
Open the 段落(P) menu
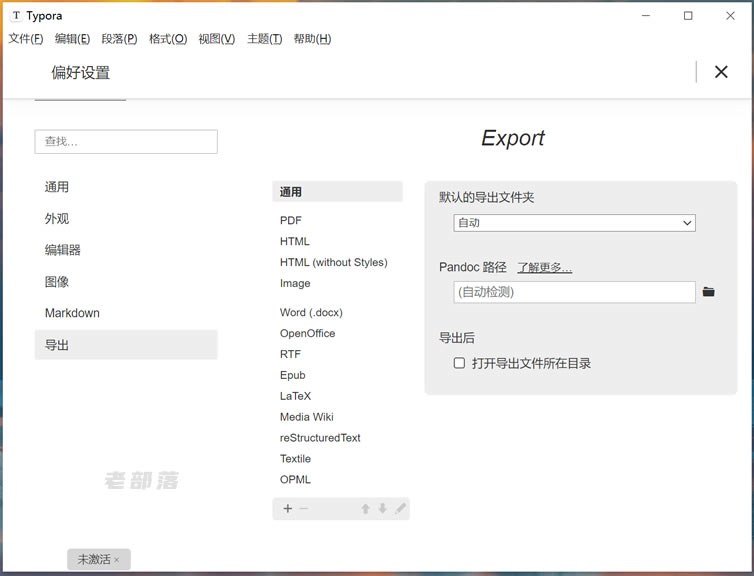[119, 39]
